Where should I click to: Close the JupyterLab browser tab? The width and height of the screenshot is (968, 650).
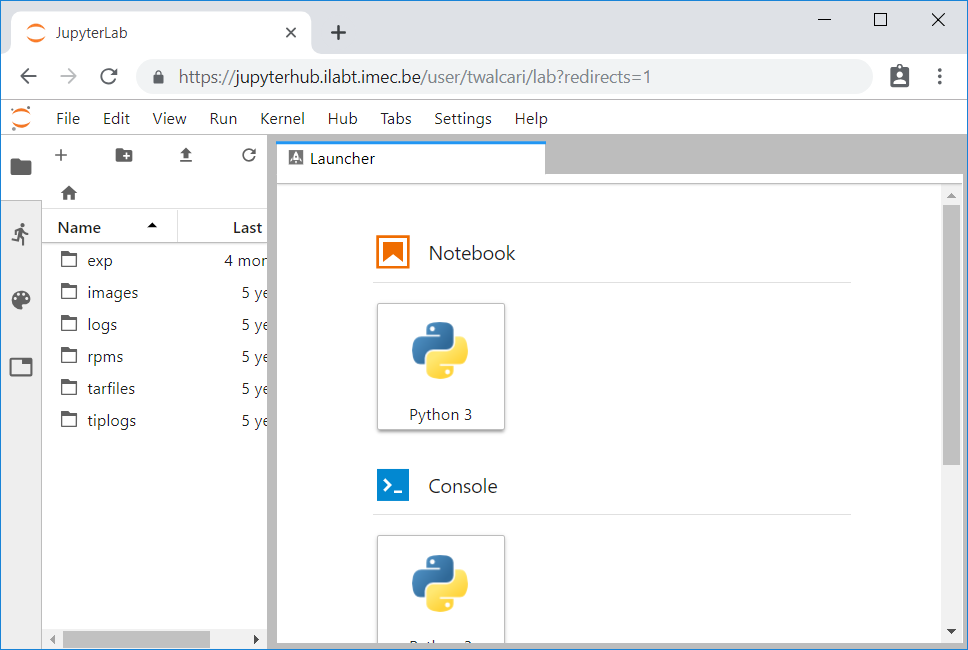click(x=291, y=33)
